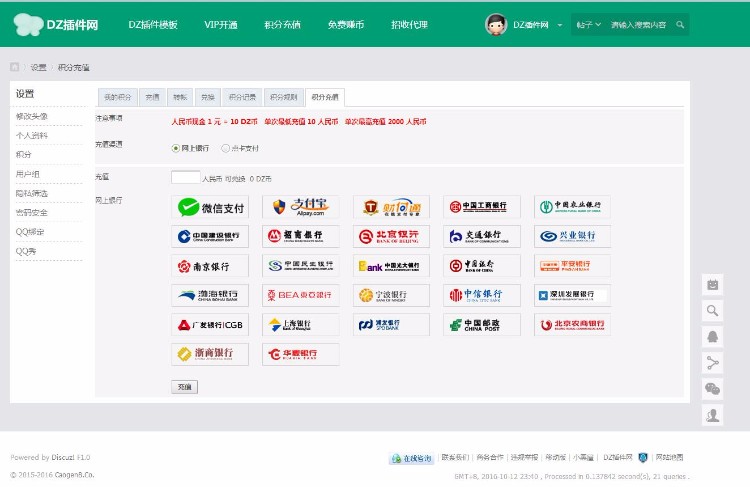The height and width of the screenshot is (487, 750).
Task: Open 招收代理 in top navigation
Action: click(409, 25)
